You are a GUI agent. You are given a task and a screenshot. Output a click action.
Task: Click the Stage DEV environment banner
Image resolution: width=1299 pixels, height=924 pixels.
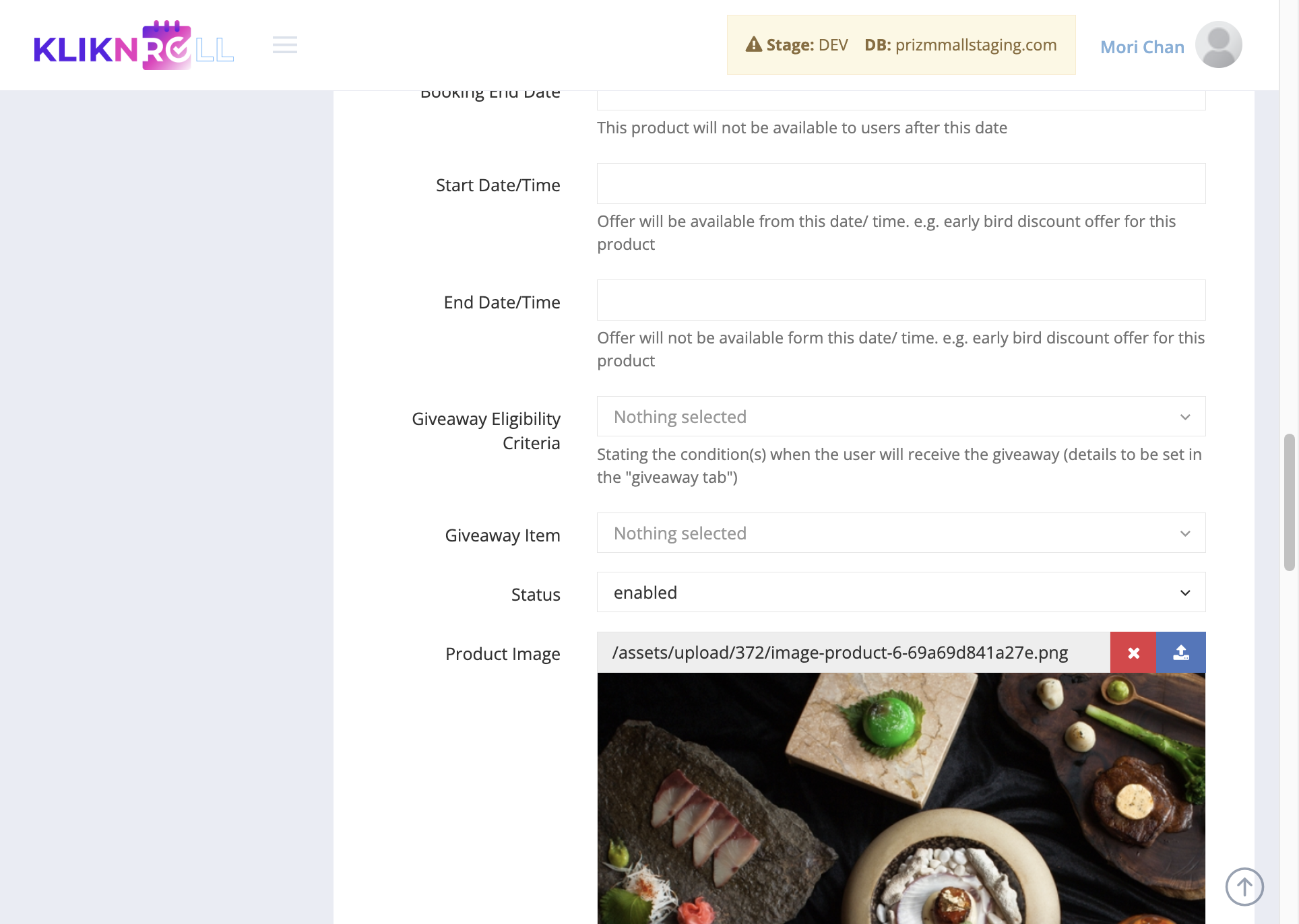pos(901,44)
